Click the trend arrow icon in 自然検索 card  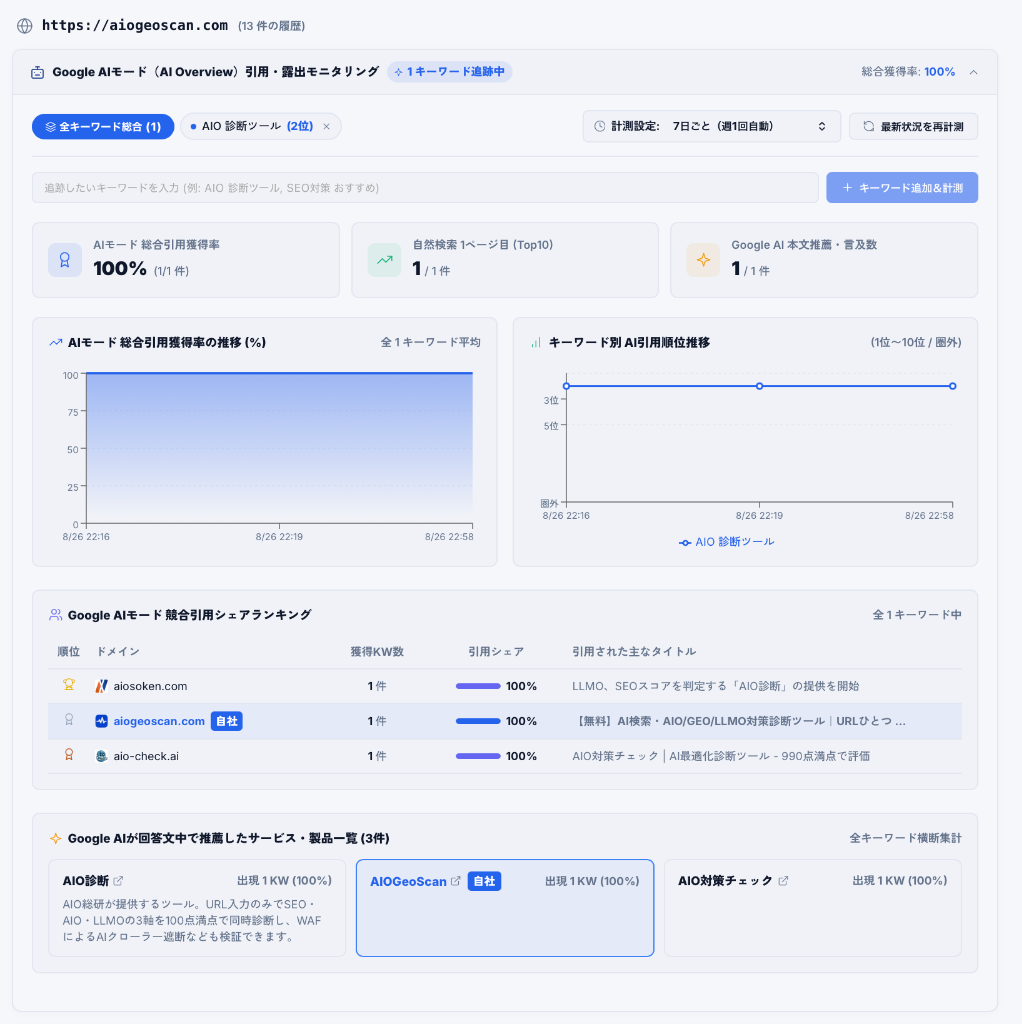click(385, 260)
